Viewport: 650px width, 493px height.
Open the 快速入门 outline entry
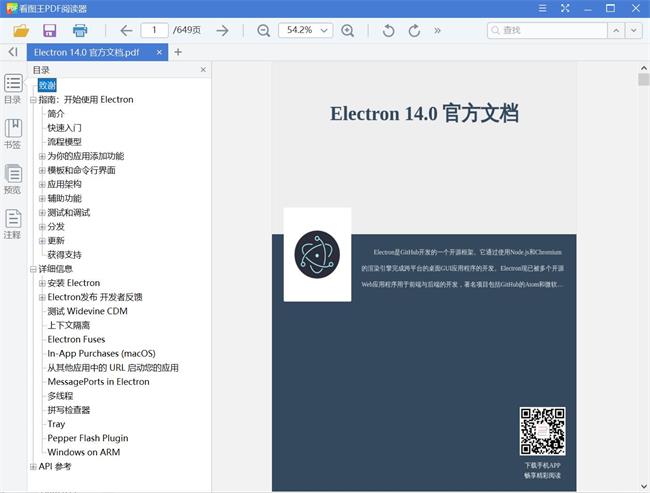(64, 128)
